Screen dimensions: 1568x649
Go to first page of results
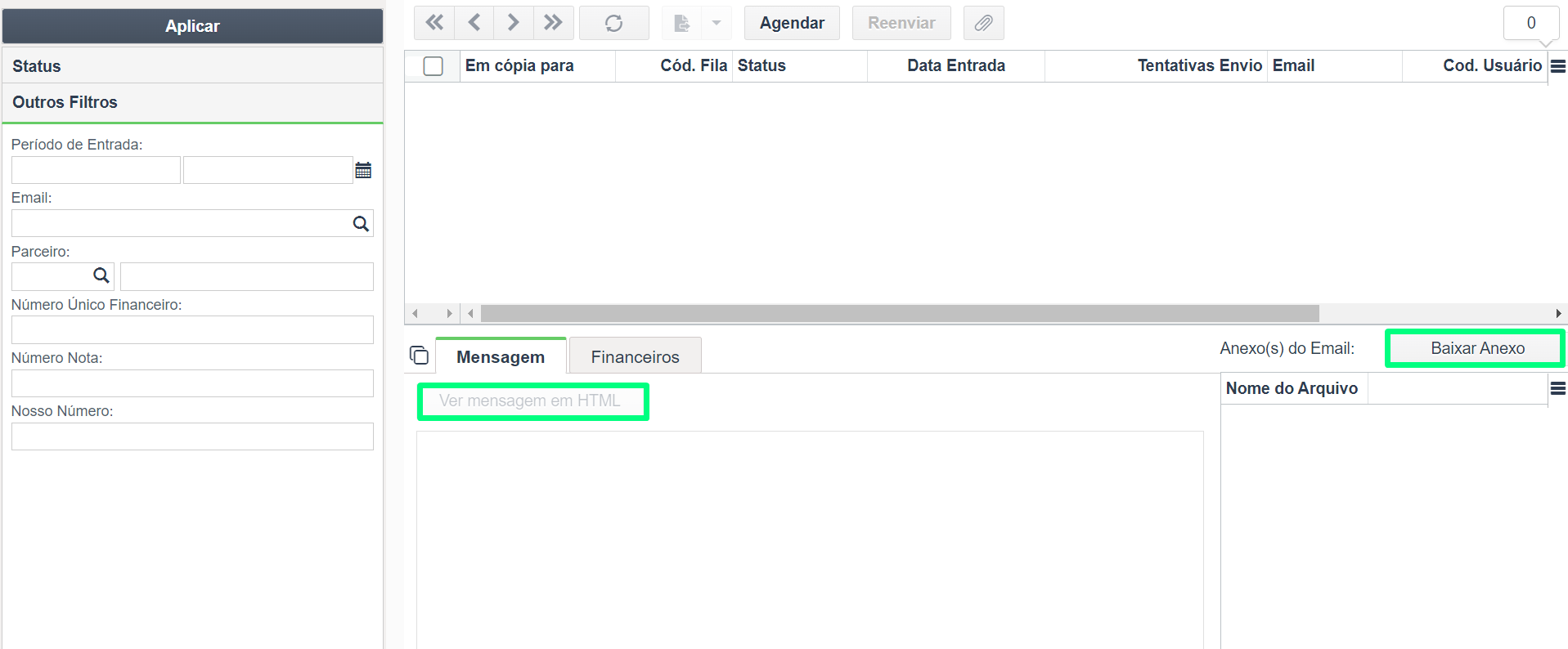coord(434,23)
